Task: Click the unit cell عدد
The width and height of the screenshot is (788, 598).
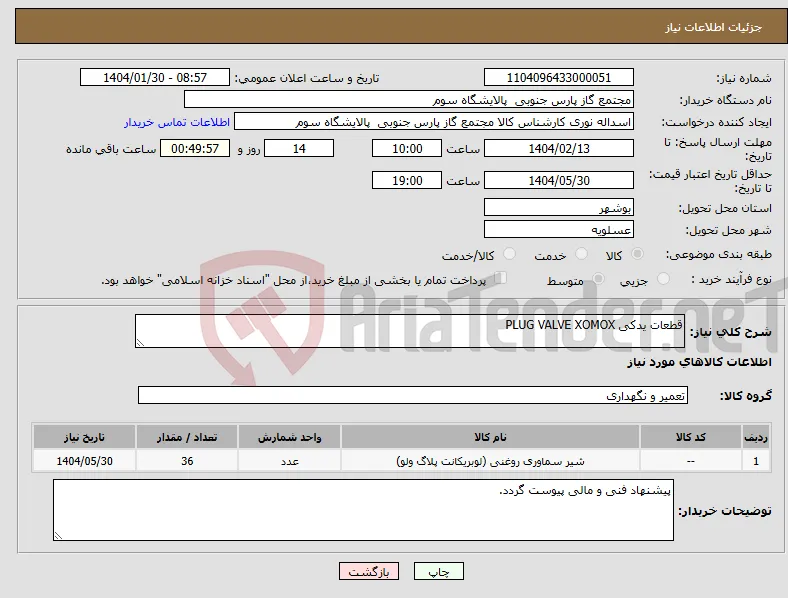Action: (289, 461)
